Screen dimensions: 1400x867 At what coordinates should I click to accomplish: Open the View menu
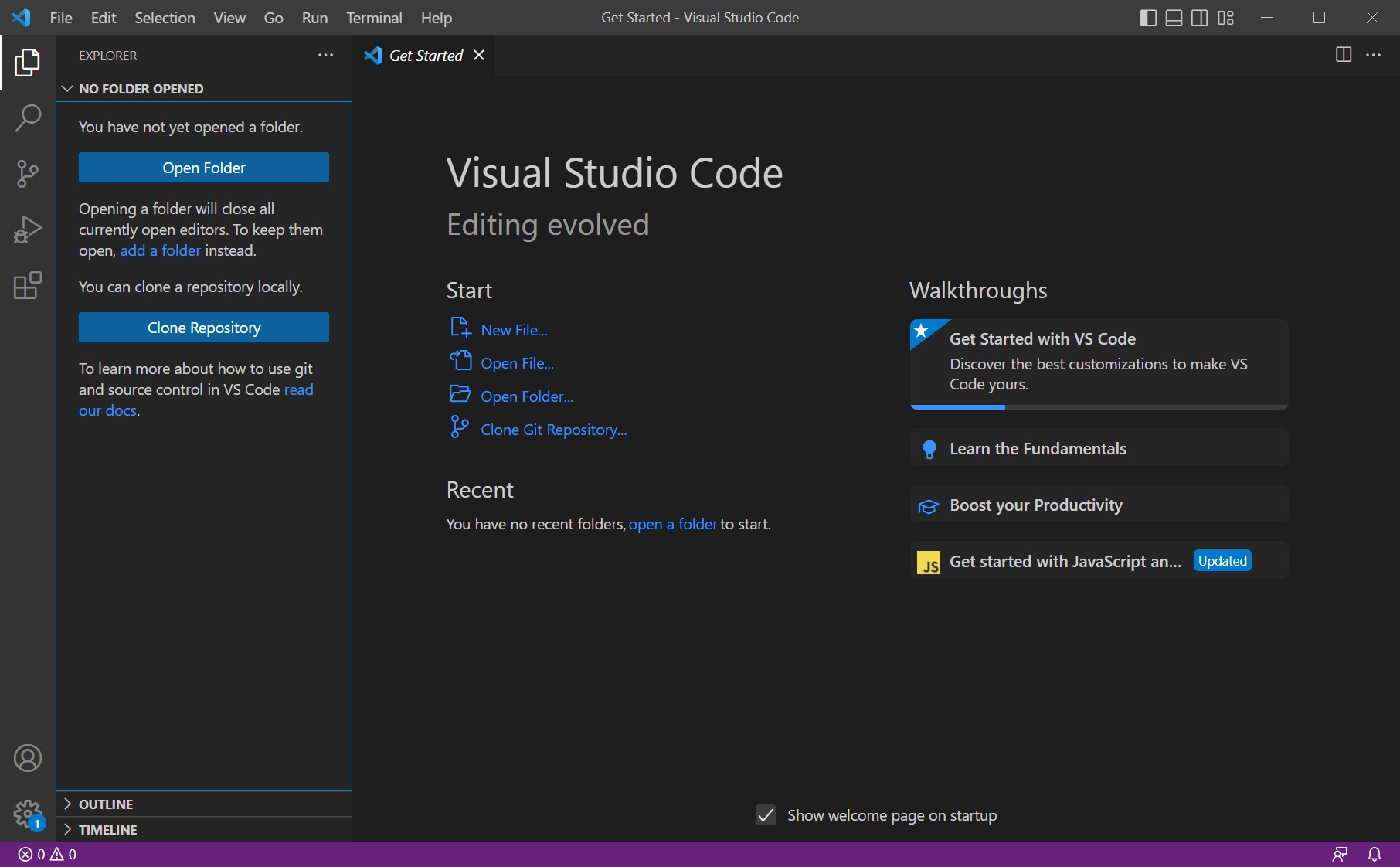[229, 17]
